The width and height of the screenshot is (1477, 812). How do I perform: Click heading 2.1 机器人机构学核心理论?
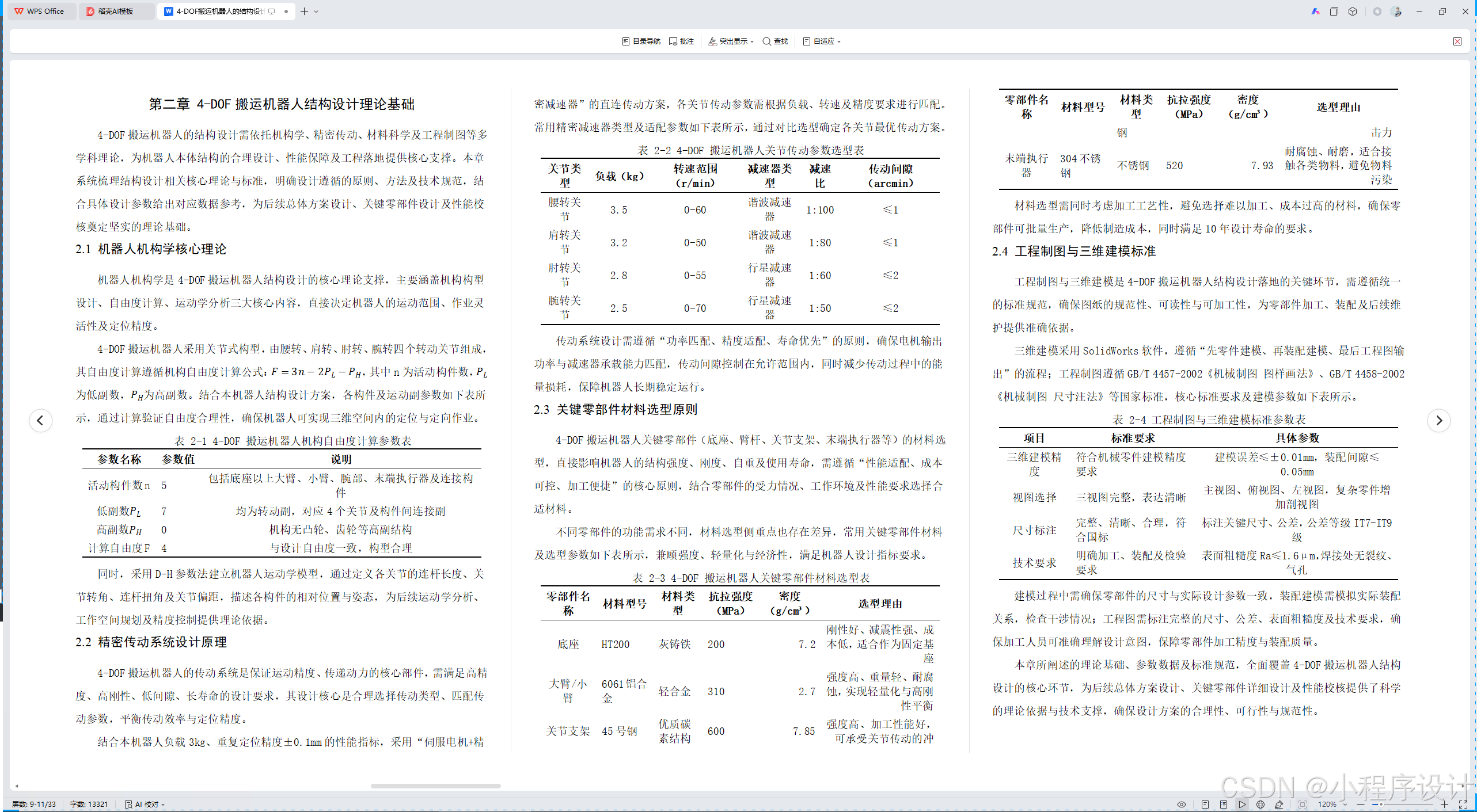point(151,249)
